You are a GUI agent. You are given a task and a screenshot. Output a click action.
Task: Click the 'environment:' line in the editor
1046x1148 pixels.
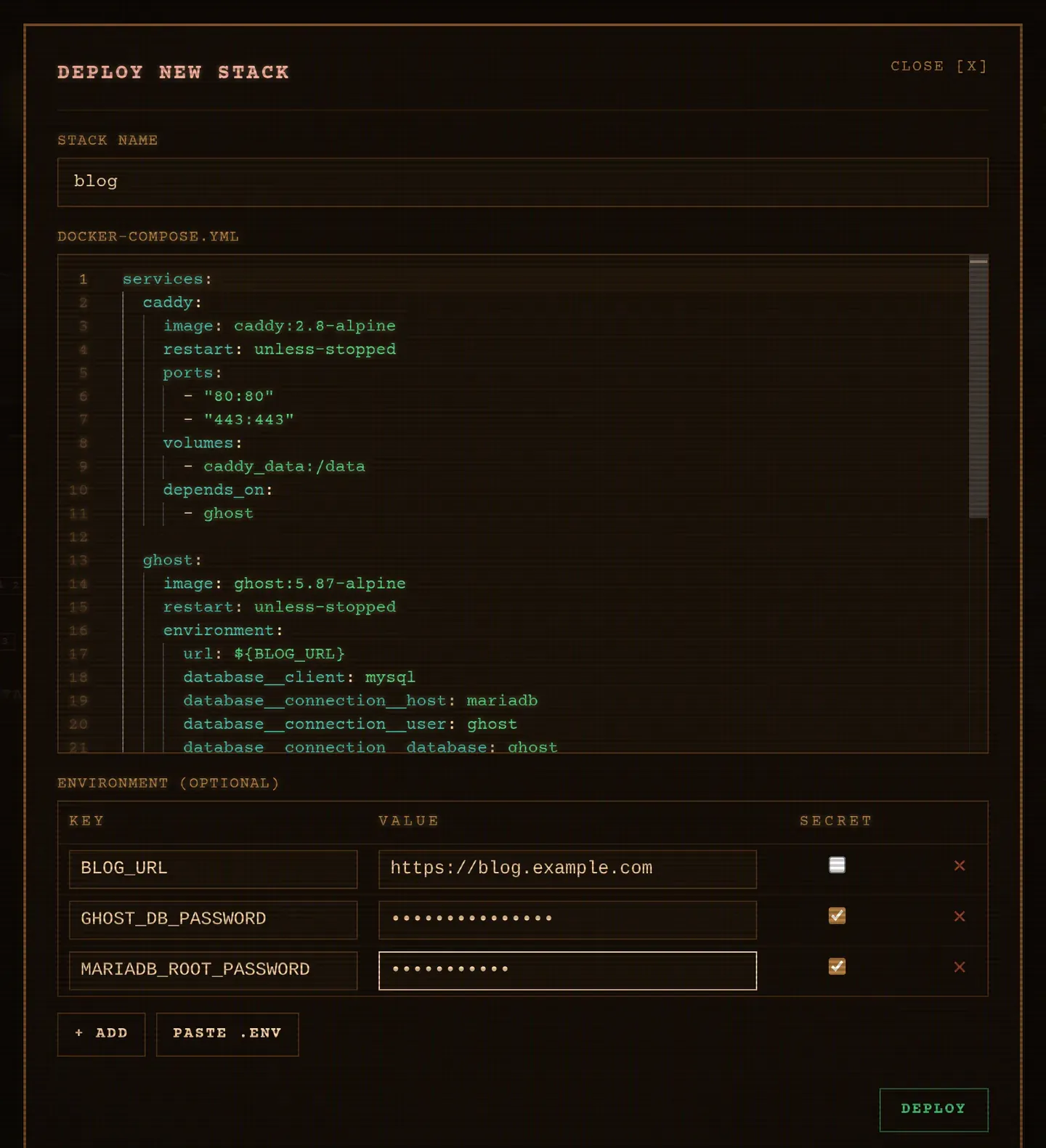(x=223, y=630)
